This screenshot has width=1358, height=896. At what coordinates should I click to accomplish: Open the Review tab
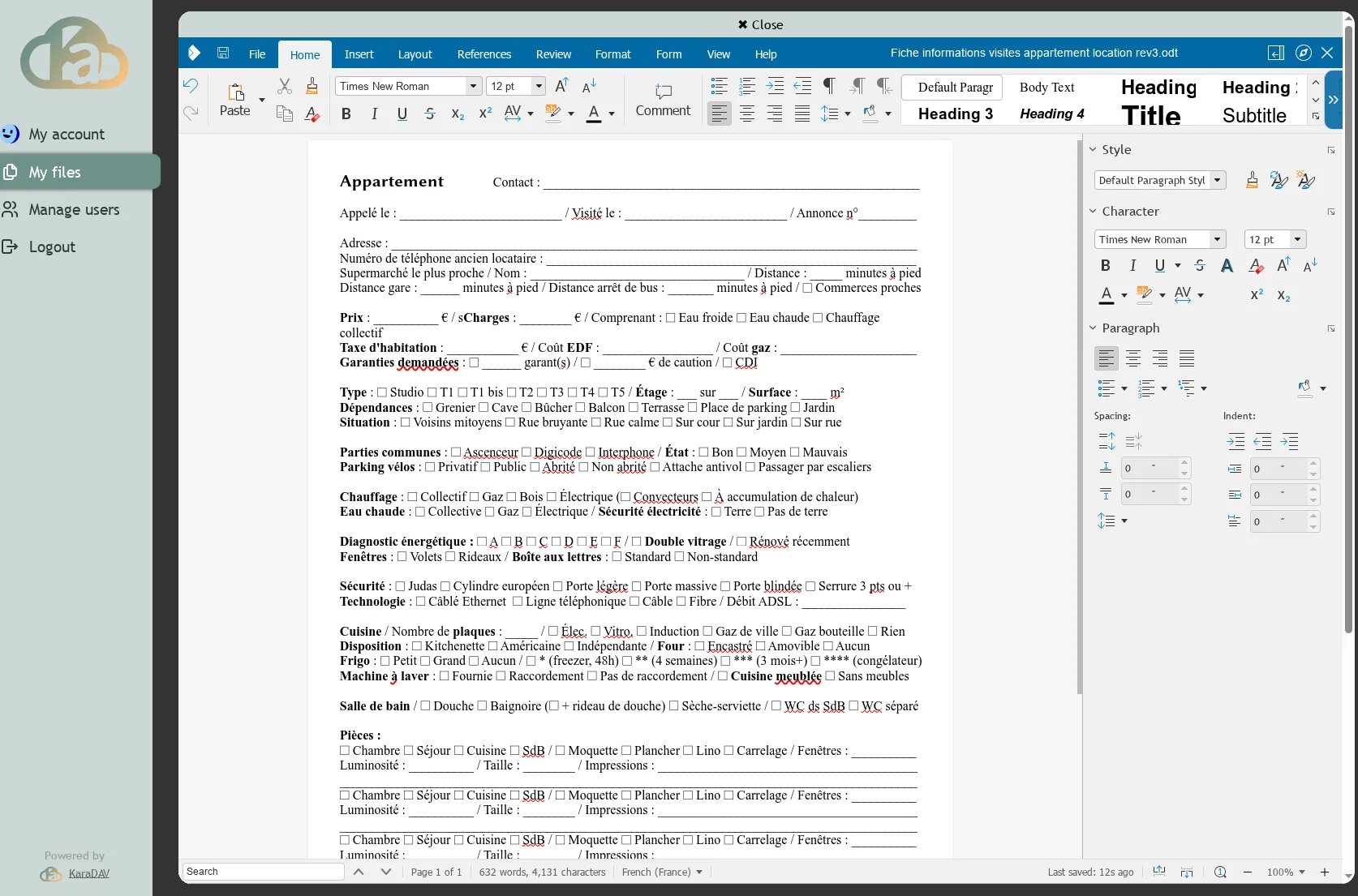tap(553, 54)
